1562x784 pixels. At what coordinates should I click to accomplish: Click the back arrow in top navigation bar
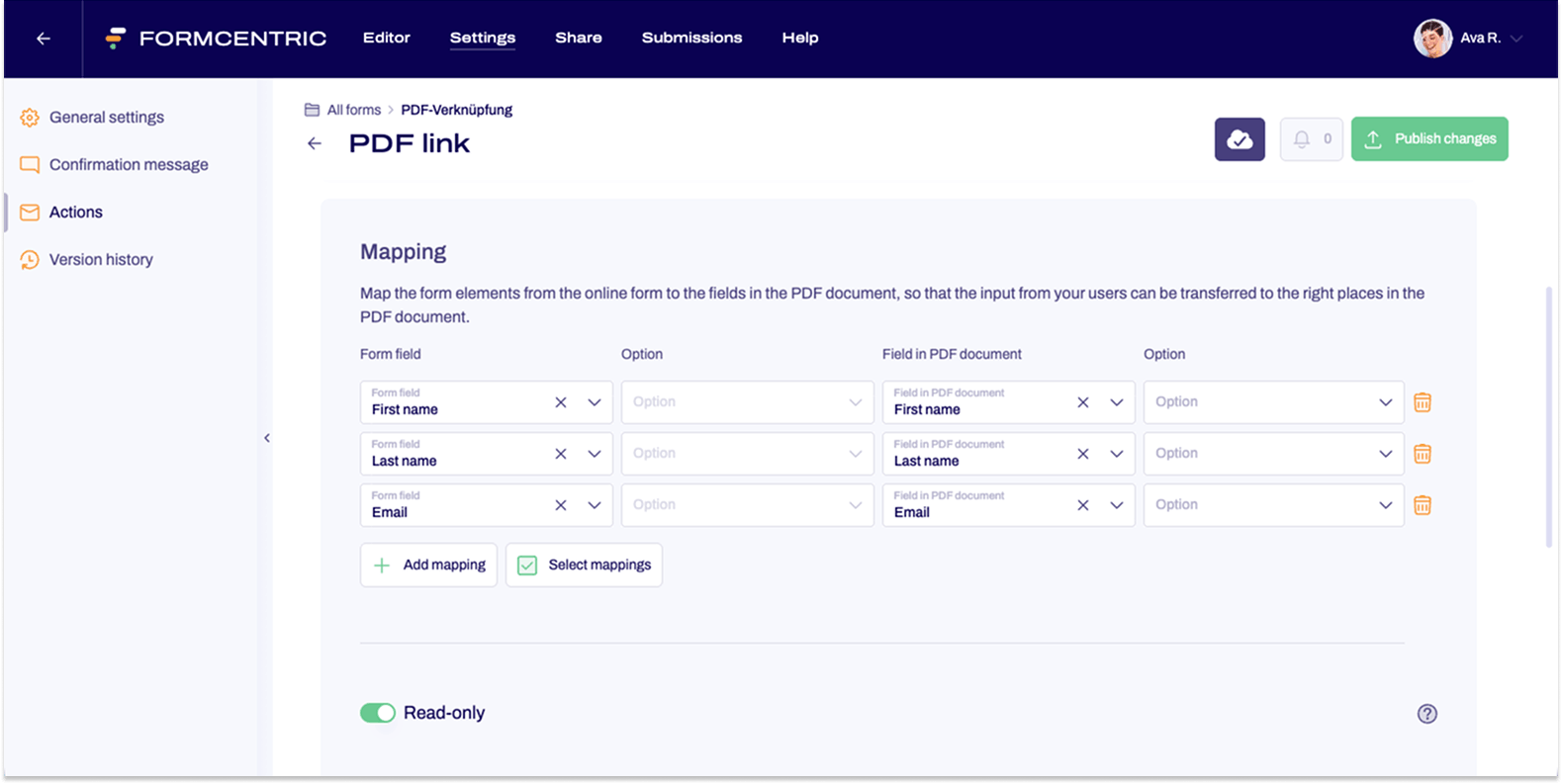coord(44,39)
